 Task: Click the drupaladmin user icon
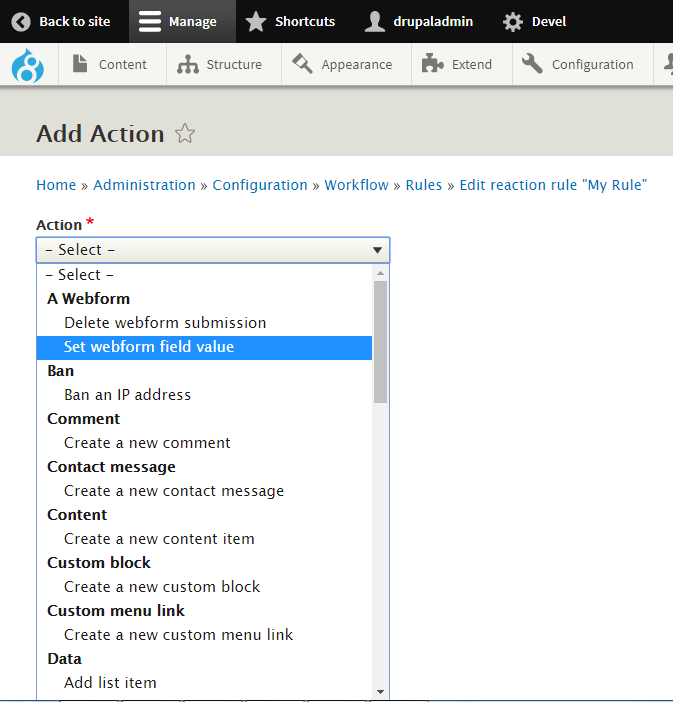point(375,21)
